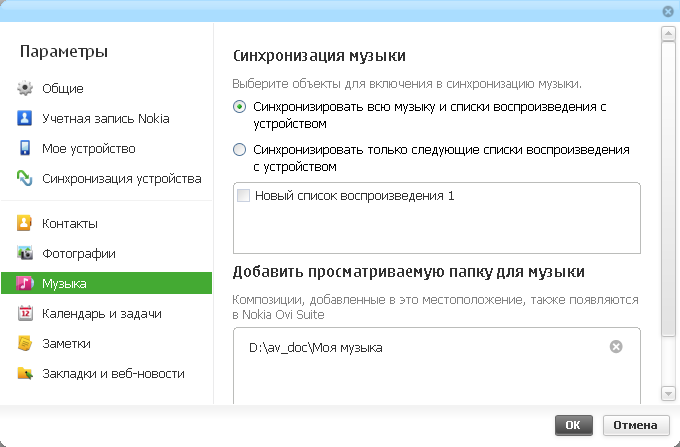Image resolution: width=680 pixels, height=447 pixels.
Task: Select the sync only following playlists radio button
Action: [239, 150]
